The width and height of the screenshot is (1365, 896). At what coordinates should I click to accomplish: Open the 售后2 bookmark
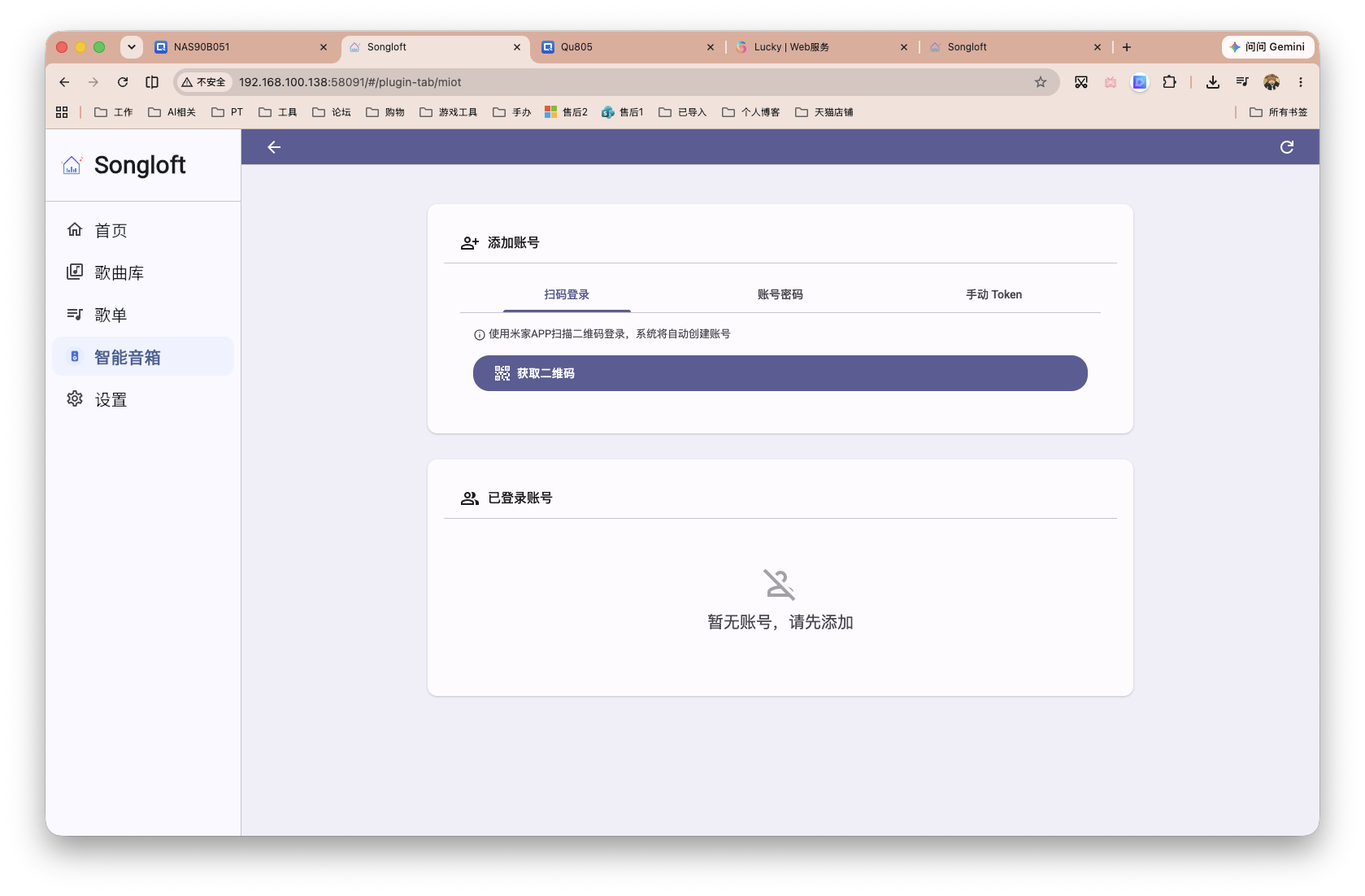(566, 112)
